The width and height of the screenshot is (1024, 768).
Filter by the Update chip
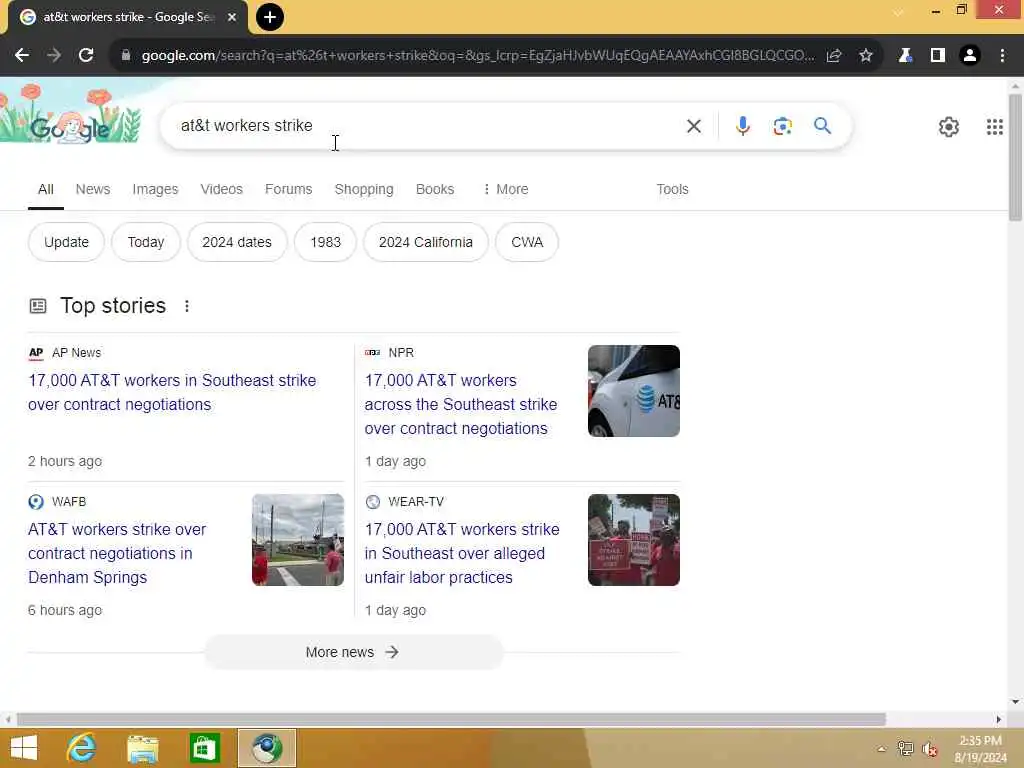click(66, 242)
